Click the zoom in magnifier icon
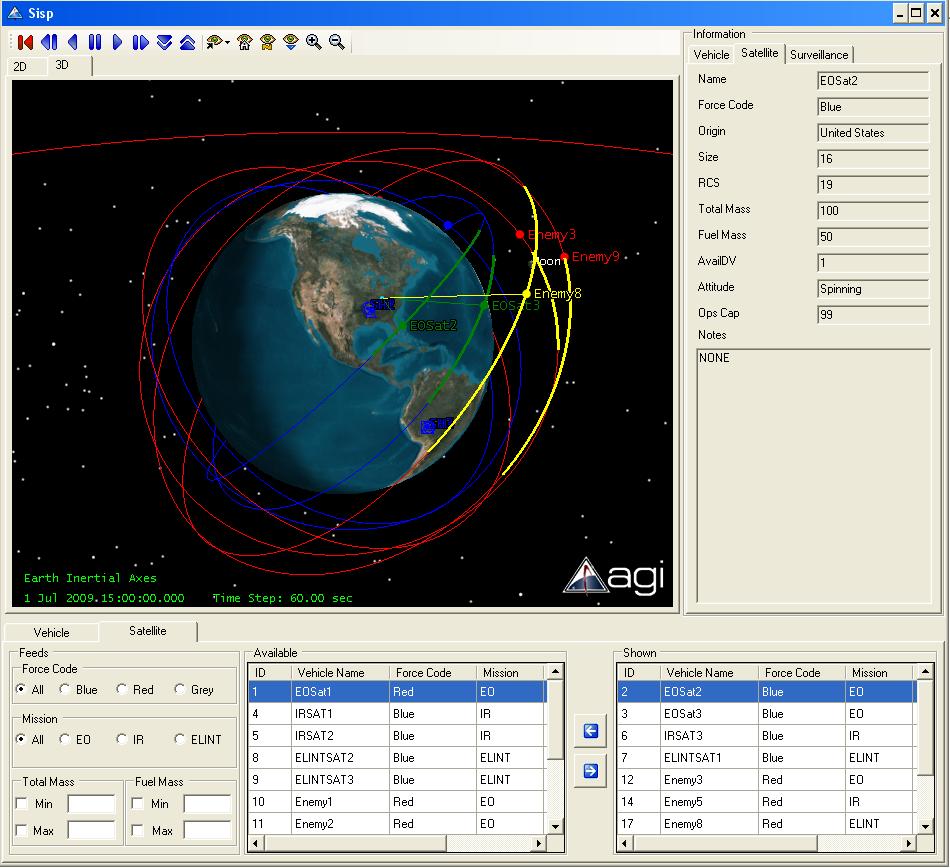950x868 pixels. pyautogui.click(x=314, y=42)
